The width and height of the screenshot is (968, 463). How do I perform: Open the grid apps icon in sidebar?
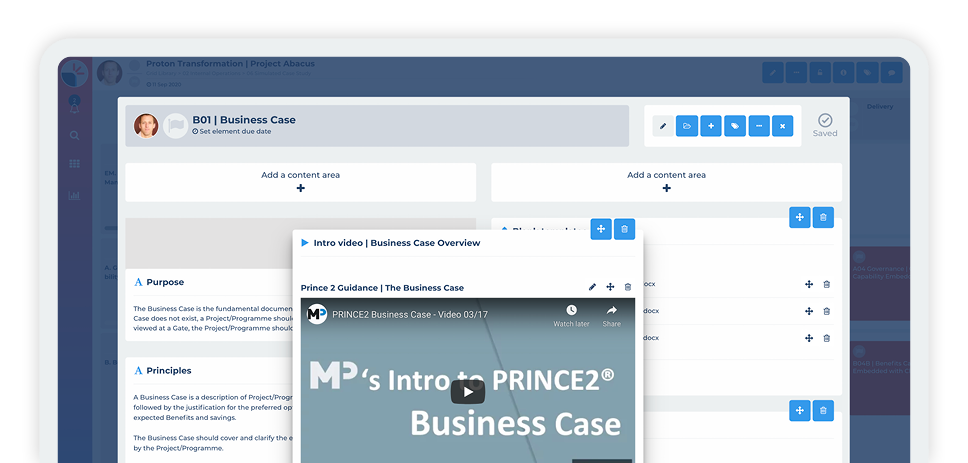click(x=74, y=164)
